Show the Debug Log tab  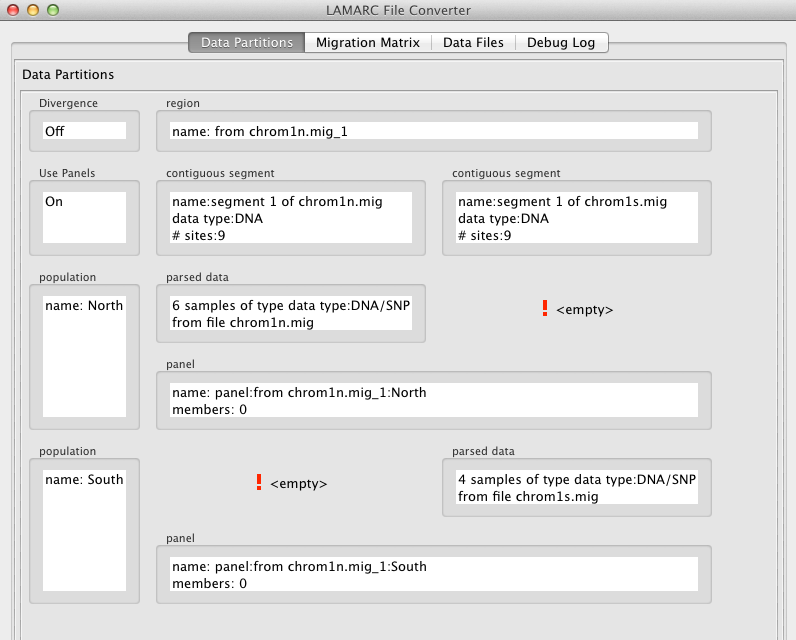point(561,43)
